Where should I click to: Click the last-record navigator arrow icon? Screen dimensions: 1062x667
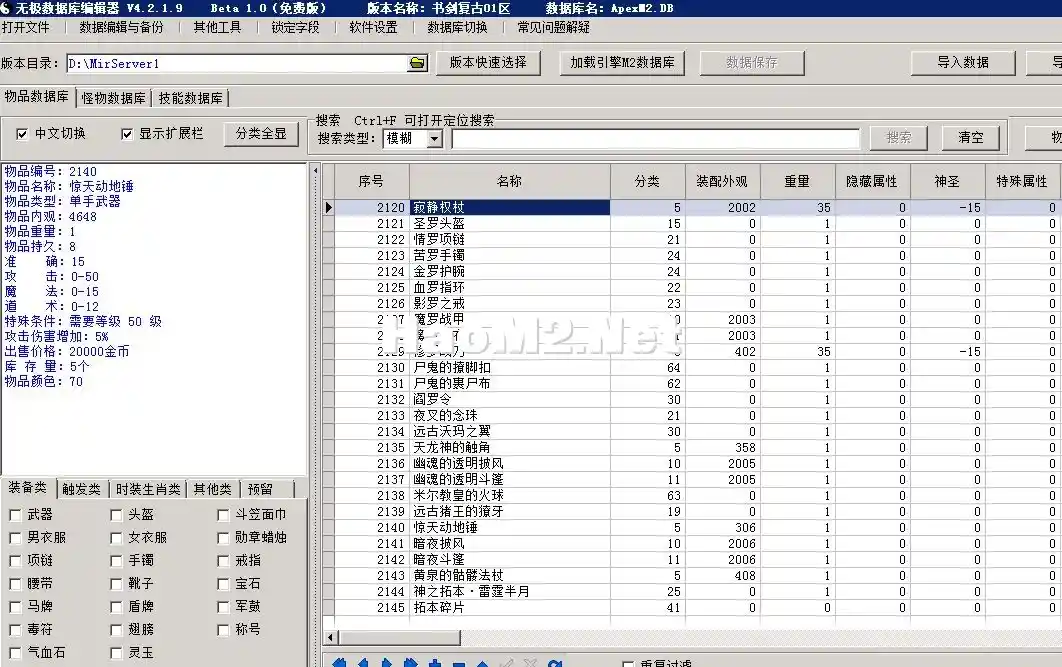[410, 663]
